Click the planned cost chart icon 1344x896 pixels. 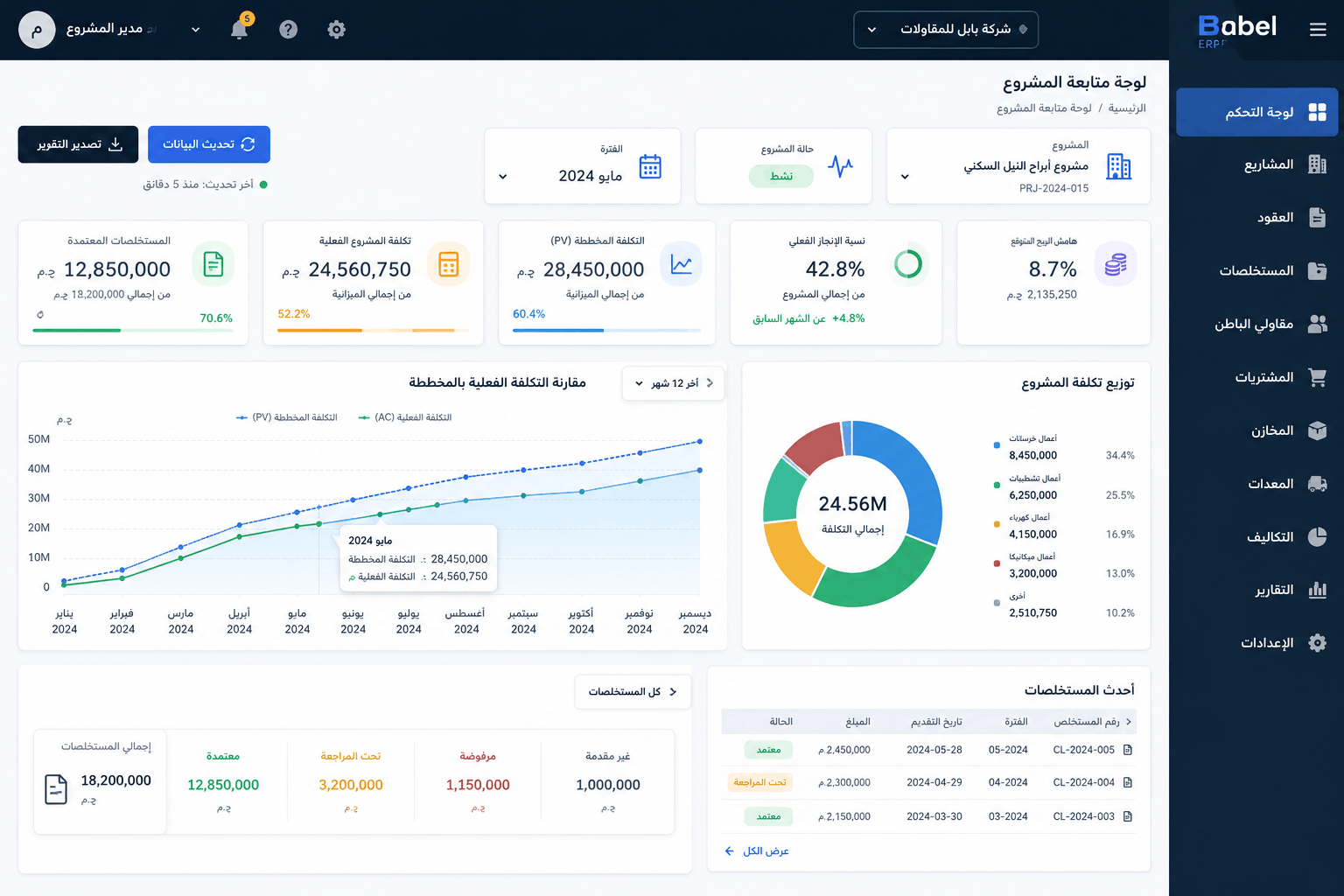681,263
